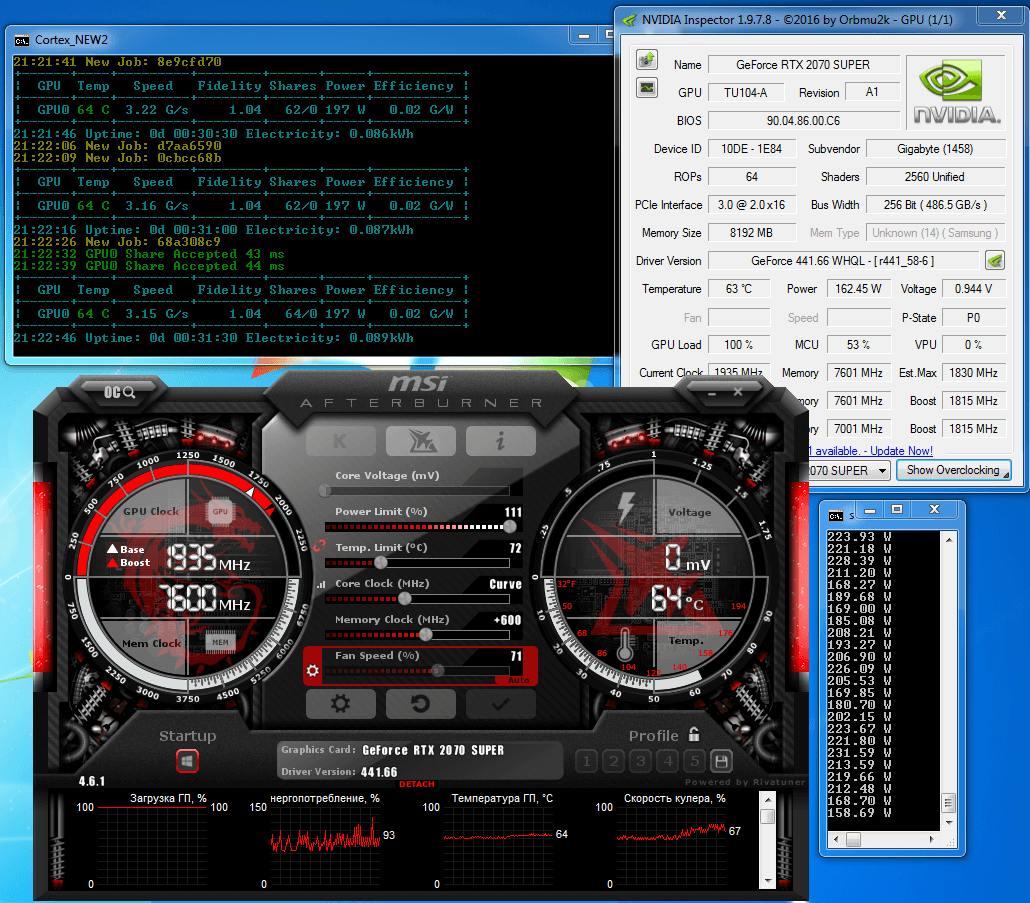Viewport: 1030px width, 903px height.
Task: Click the DETACH monitoring panel label
Action: pyautogui.click(x=416, y=784)
